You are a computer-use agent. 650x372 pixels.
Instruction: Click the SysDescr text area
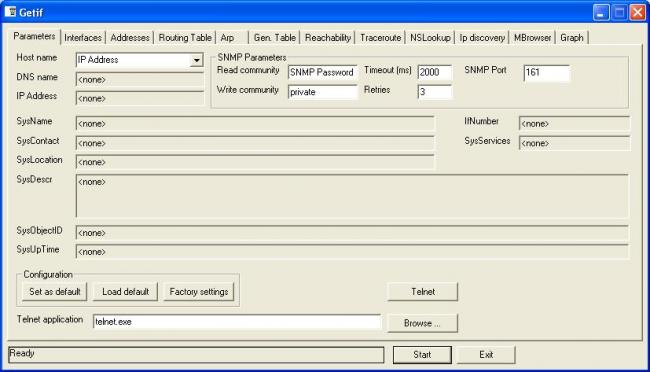tap(352, 196)
